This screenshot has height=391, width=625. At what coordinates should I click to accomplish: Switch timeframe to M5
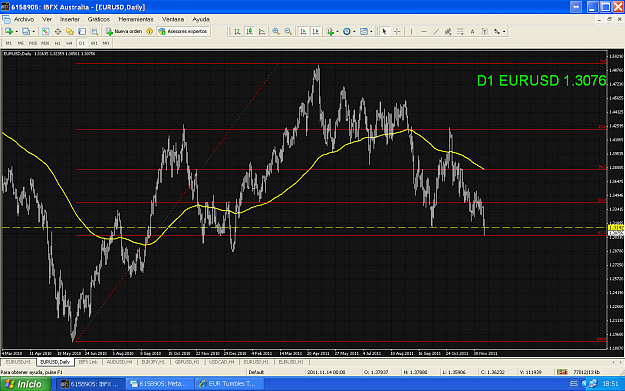pyautogui.click(x=21, y=43)
